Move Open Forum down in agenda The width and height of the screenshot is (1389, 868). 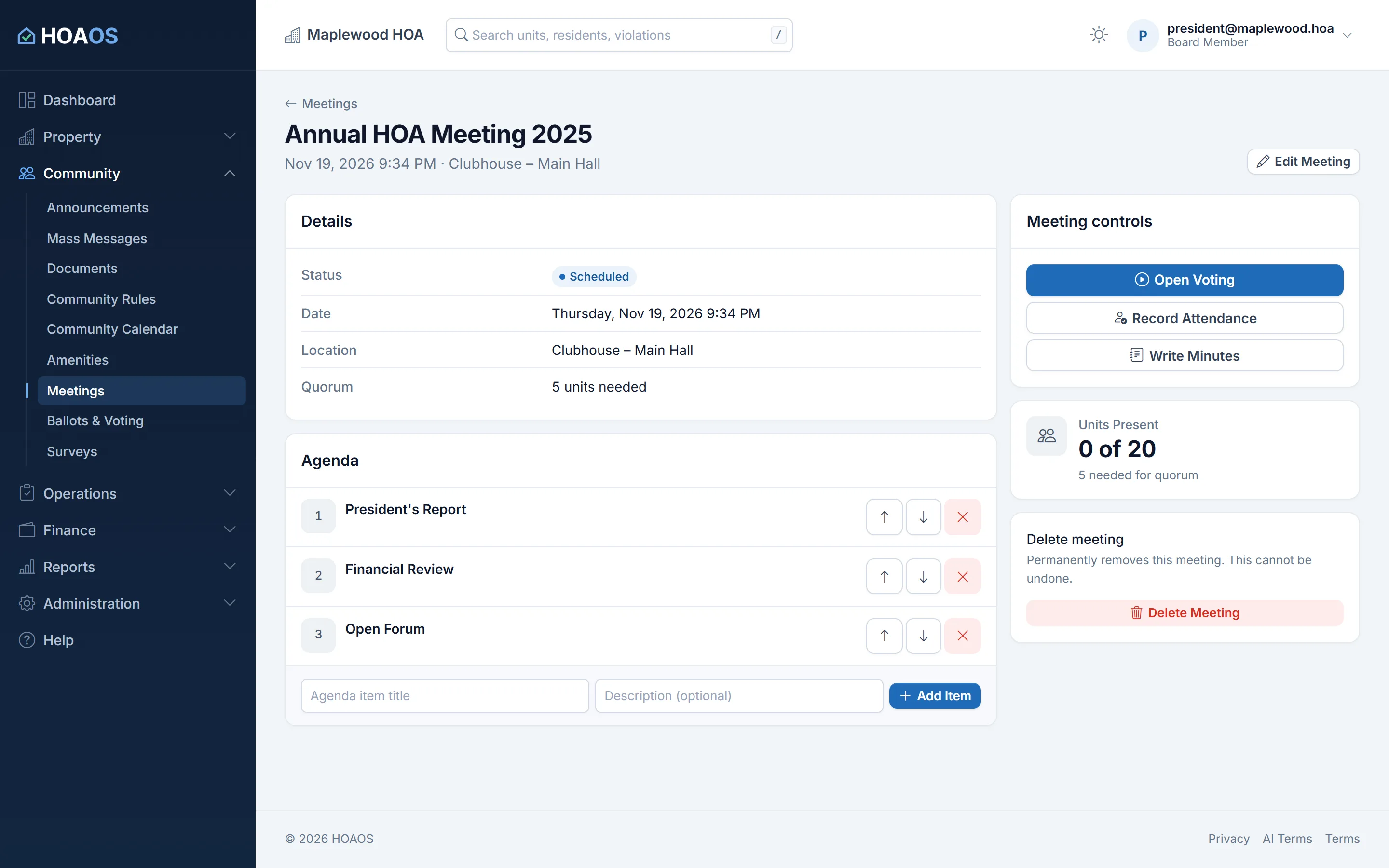pos(923,636)
